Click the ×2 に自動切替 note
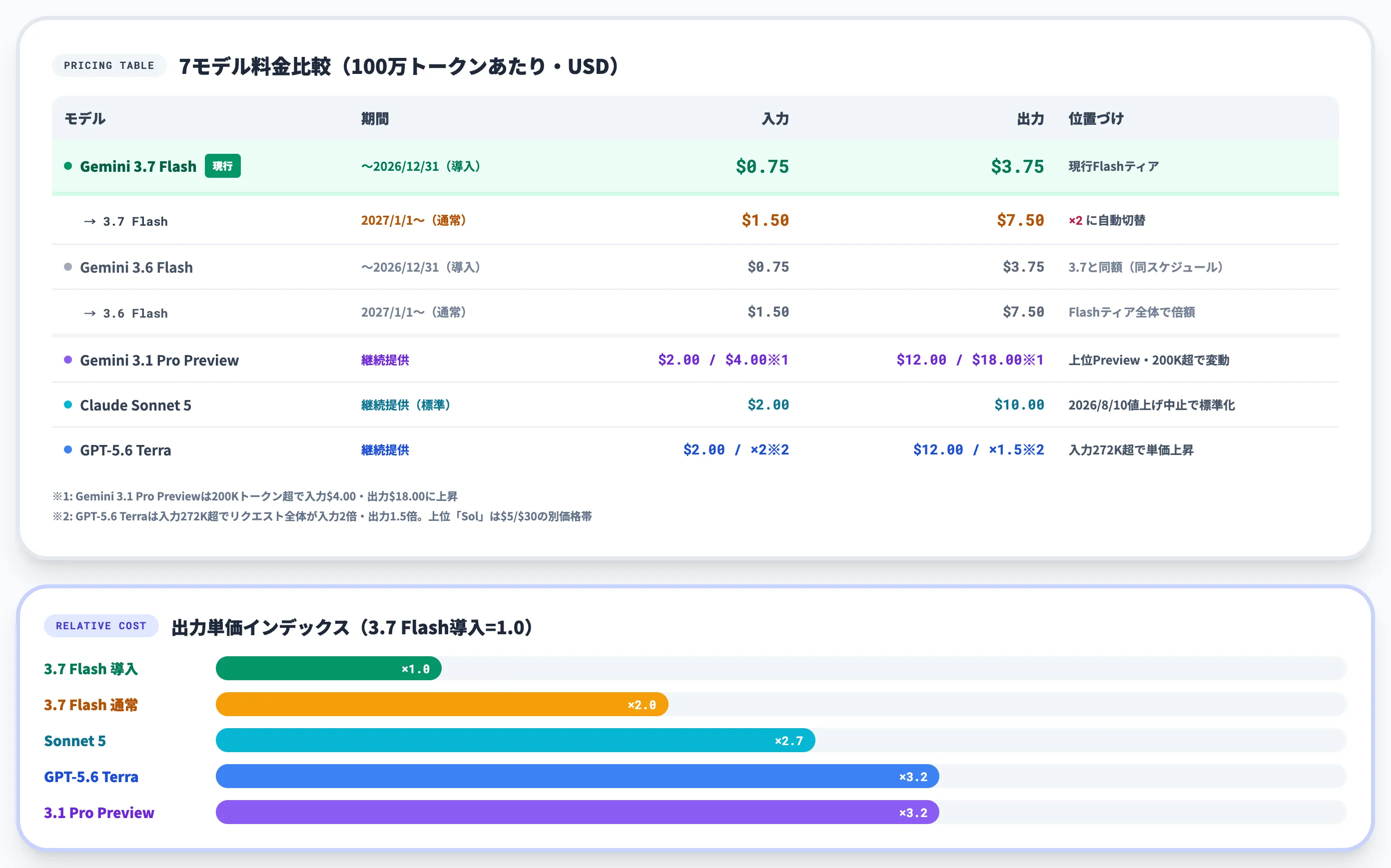The image size is (1391, 868). pos(1107,220)
